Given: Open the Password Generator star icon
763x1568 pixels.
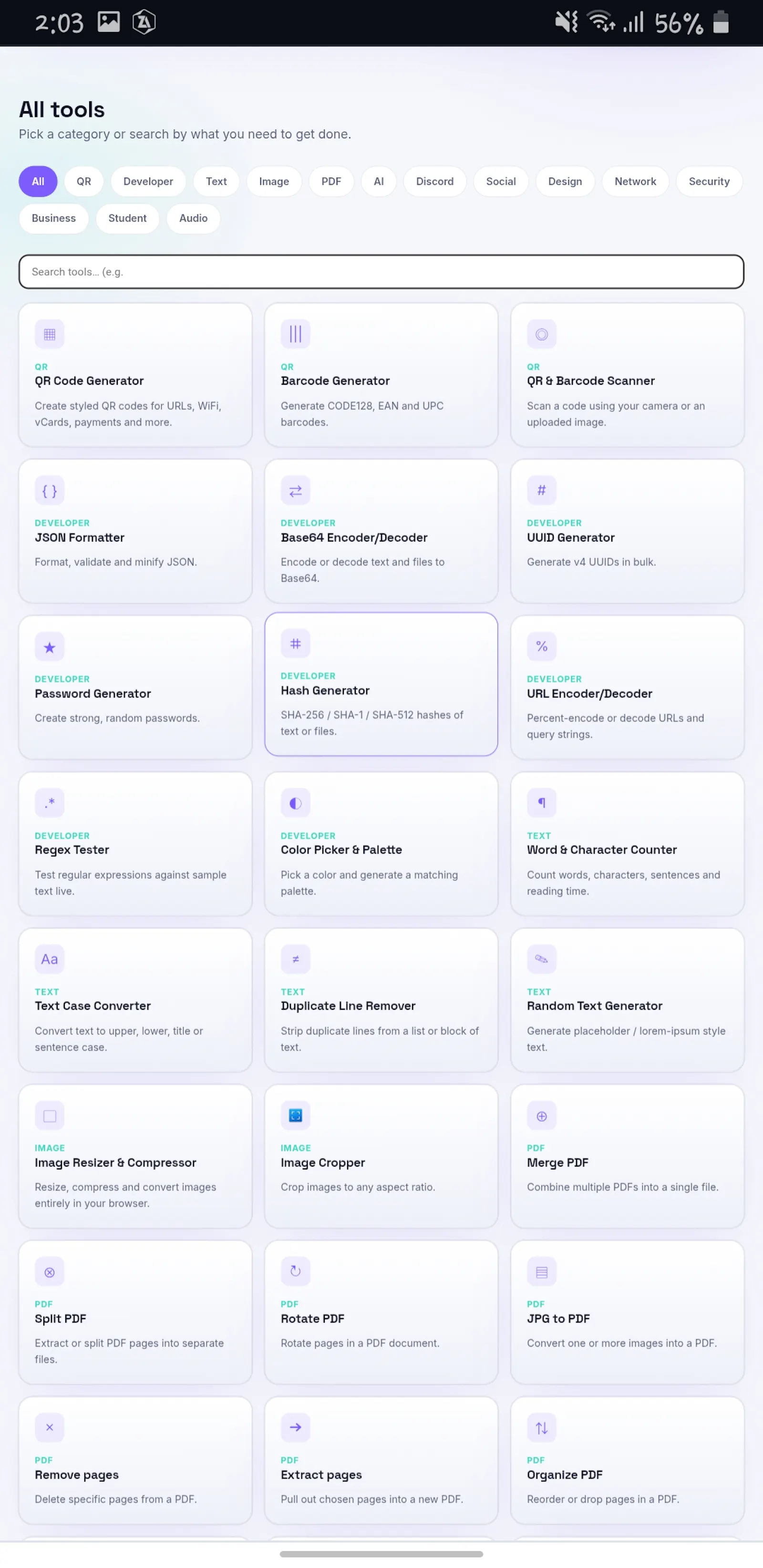Looking at the screenshot, I should tap(49, 647).
